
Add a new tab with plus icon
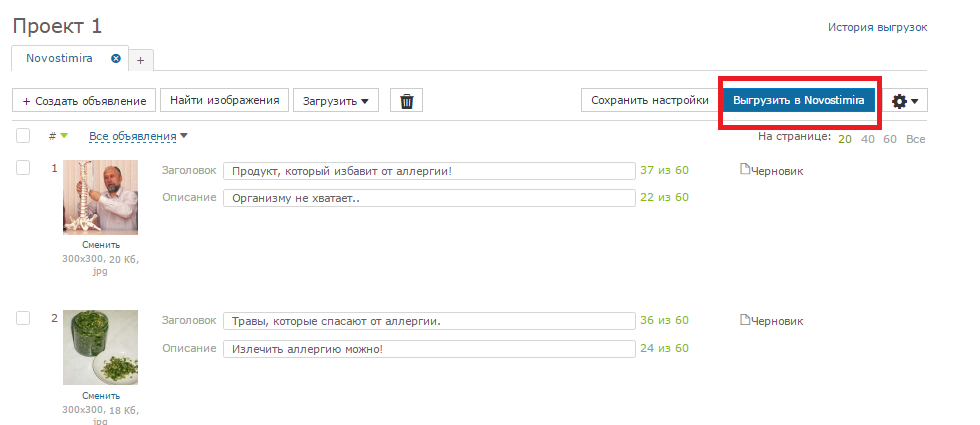(141, 60)
